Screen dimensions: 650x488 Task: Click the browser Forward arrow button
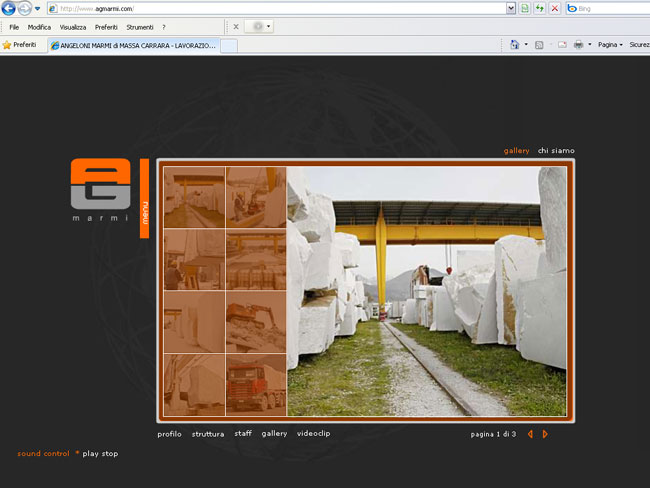pos(24,8)
